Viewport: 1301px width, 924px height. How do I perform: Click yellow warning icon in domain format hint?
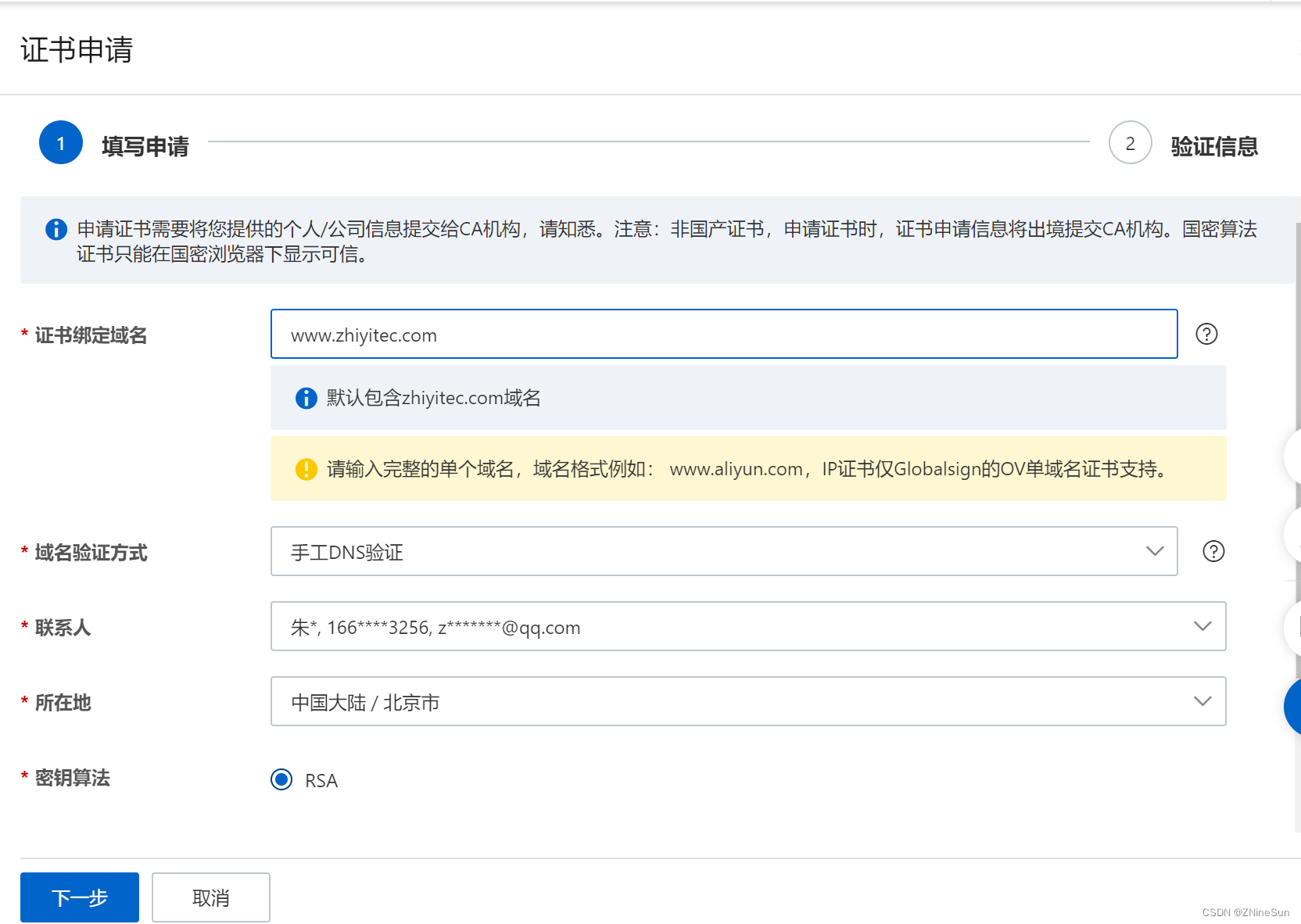tap(306, 469)
